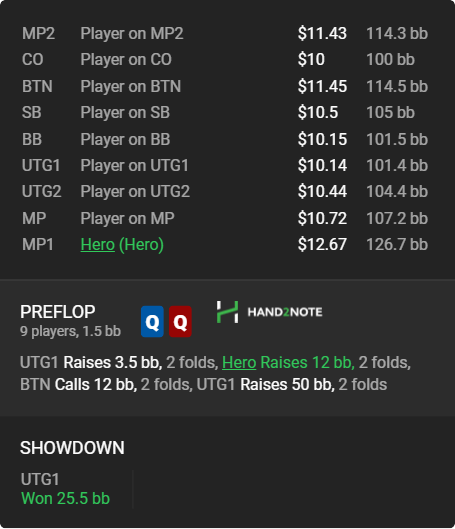
Task: Click UTG1 Raises 50 bb action text
Action: 265,385
